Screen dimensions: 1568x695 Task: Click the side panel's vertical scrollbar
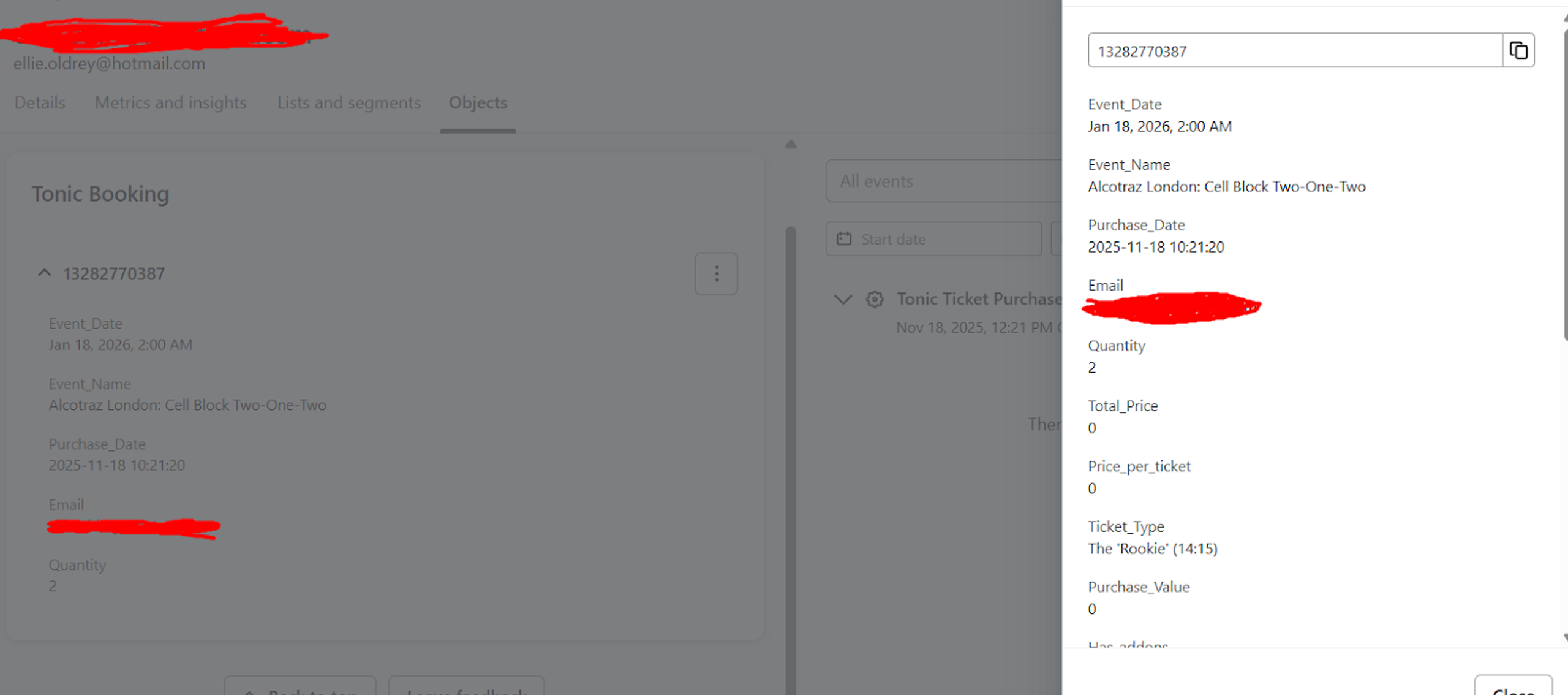tap(1565, 184)
